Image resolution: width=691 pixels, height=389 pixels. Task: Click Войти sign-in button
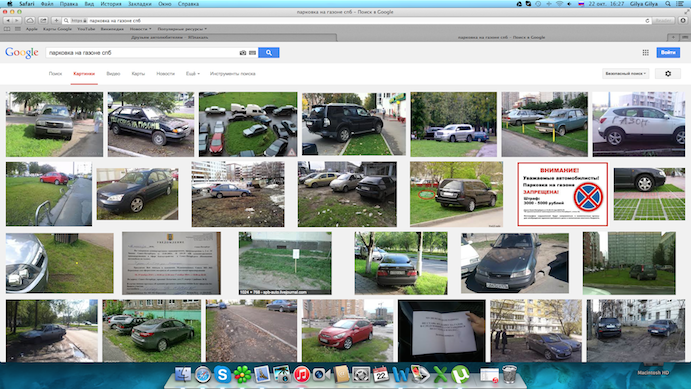coord(668,52)
